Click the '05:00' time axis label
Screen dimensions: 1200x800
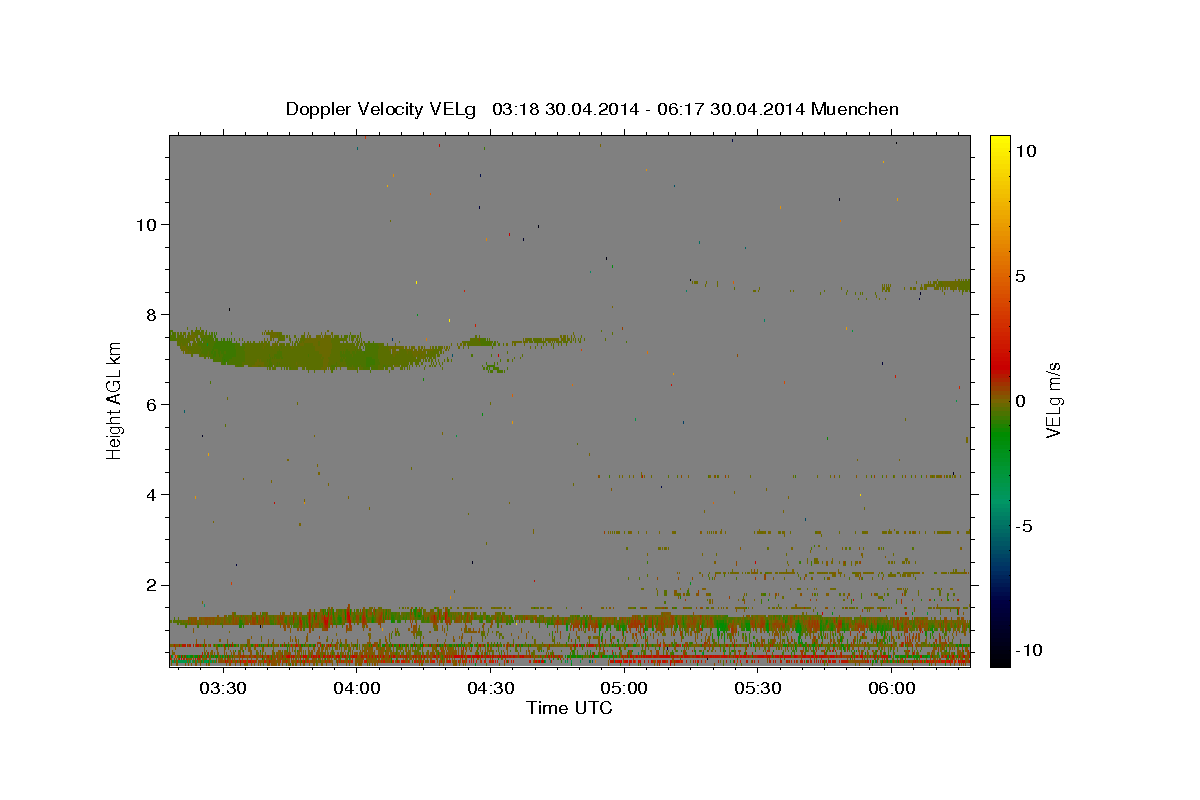(625, 688)
